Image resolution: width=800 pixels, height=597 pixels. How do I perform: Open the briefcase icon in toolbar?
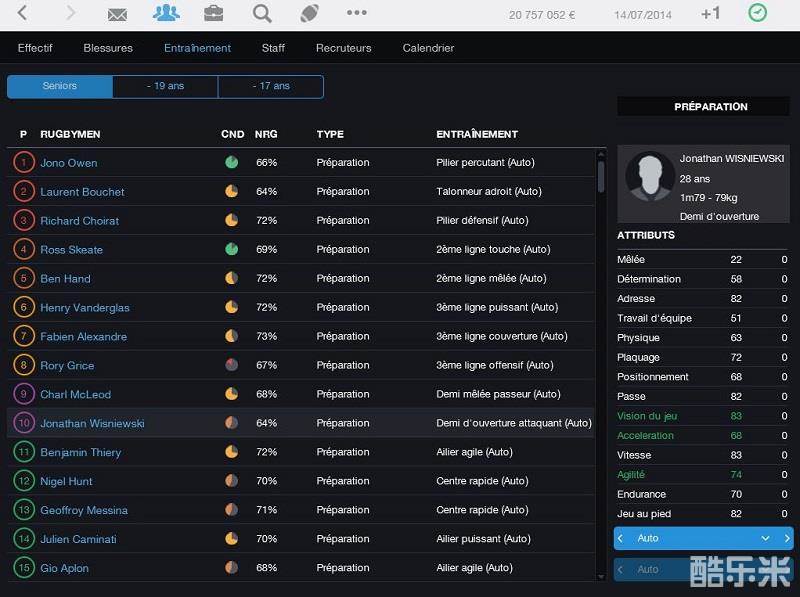[214, 13]
